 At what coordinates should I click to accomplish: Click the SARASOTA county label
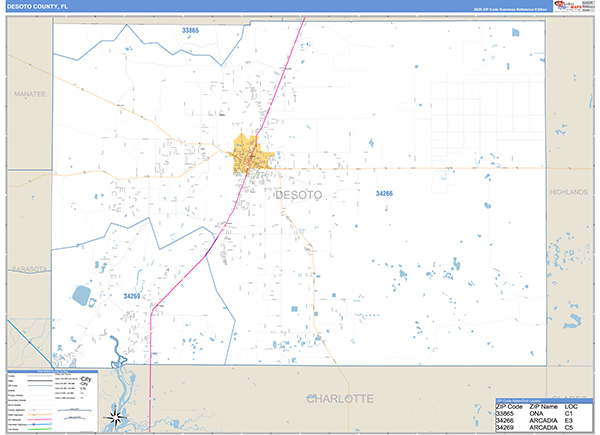(x=29, y=269)
